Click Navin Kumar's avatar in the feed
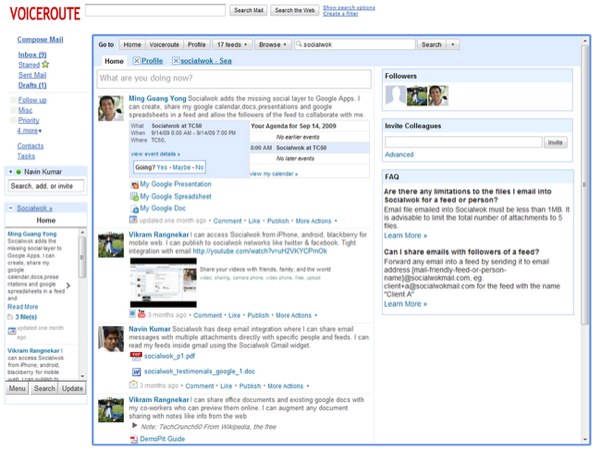This screenshot has height=452, width=602. (111, 339)
